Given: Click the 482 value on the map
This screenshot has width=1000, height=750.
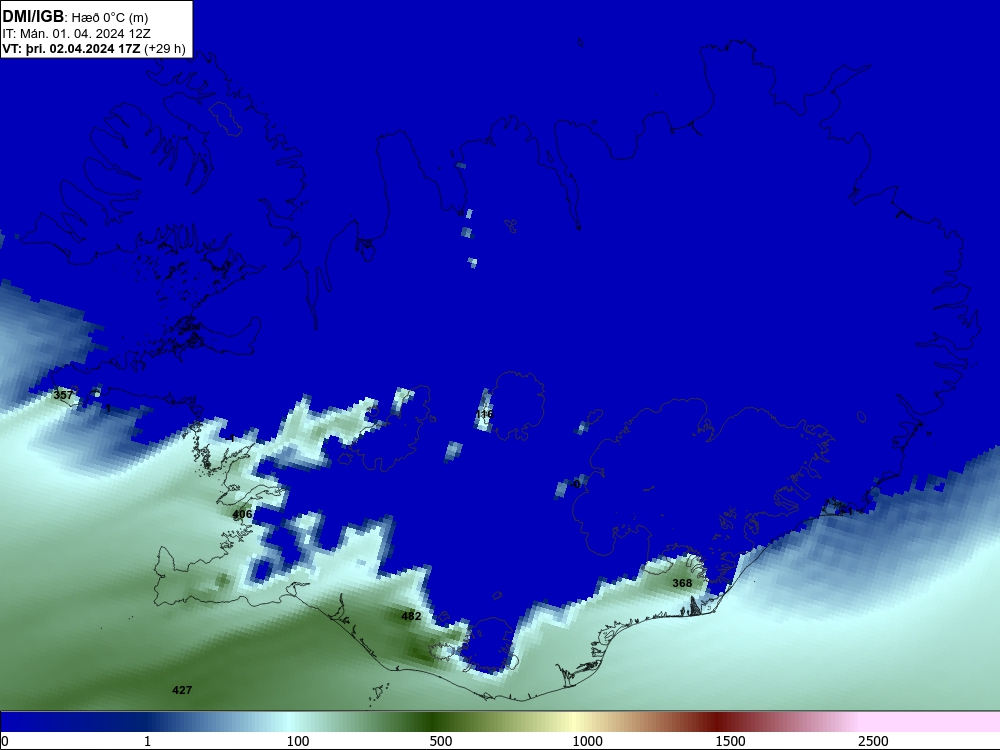Looking at the screenshot, I should pos(411,616).
